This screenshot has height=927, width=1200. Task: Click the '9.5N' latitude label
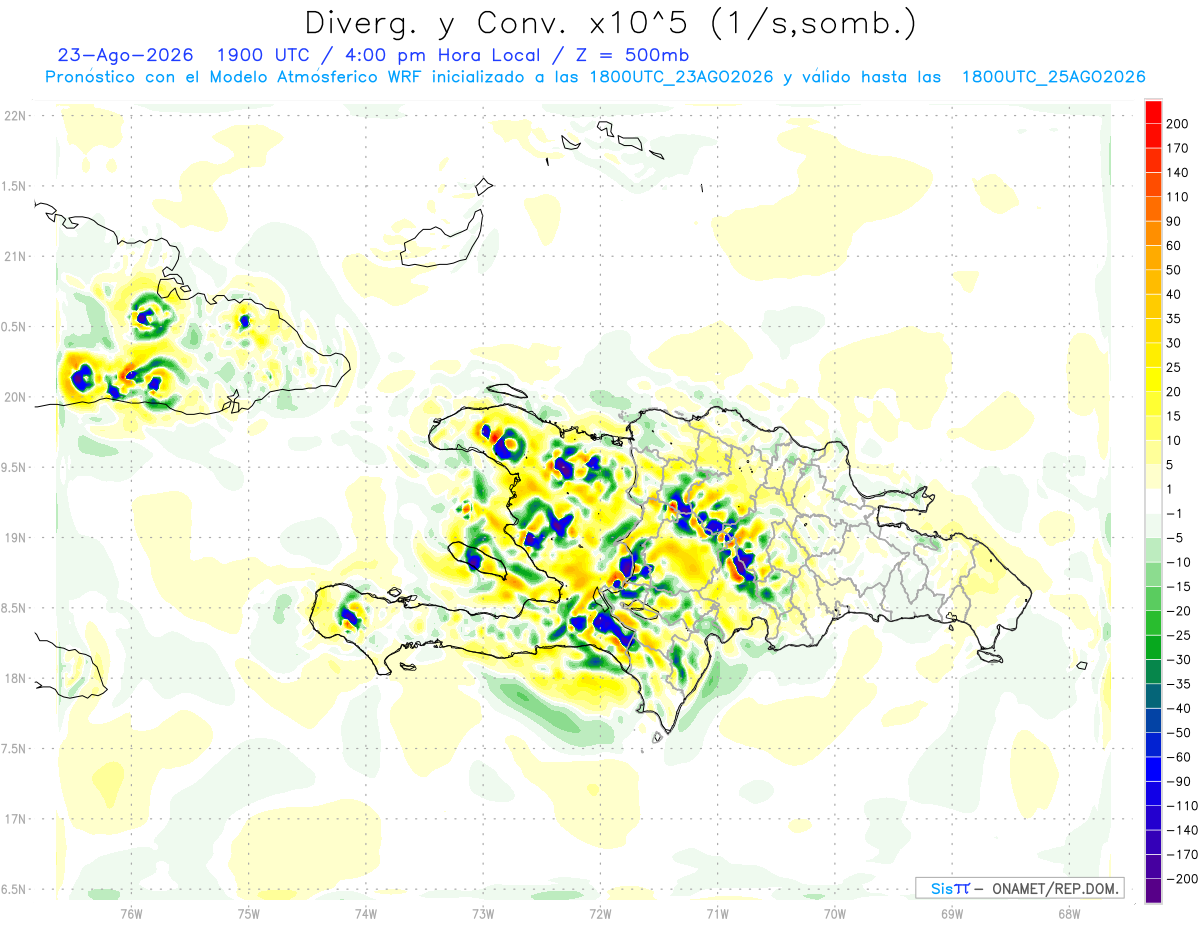click(x=14, y=467)
